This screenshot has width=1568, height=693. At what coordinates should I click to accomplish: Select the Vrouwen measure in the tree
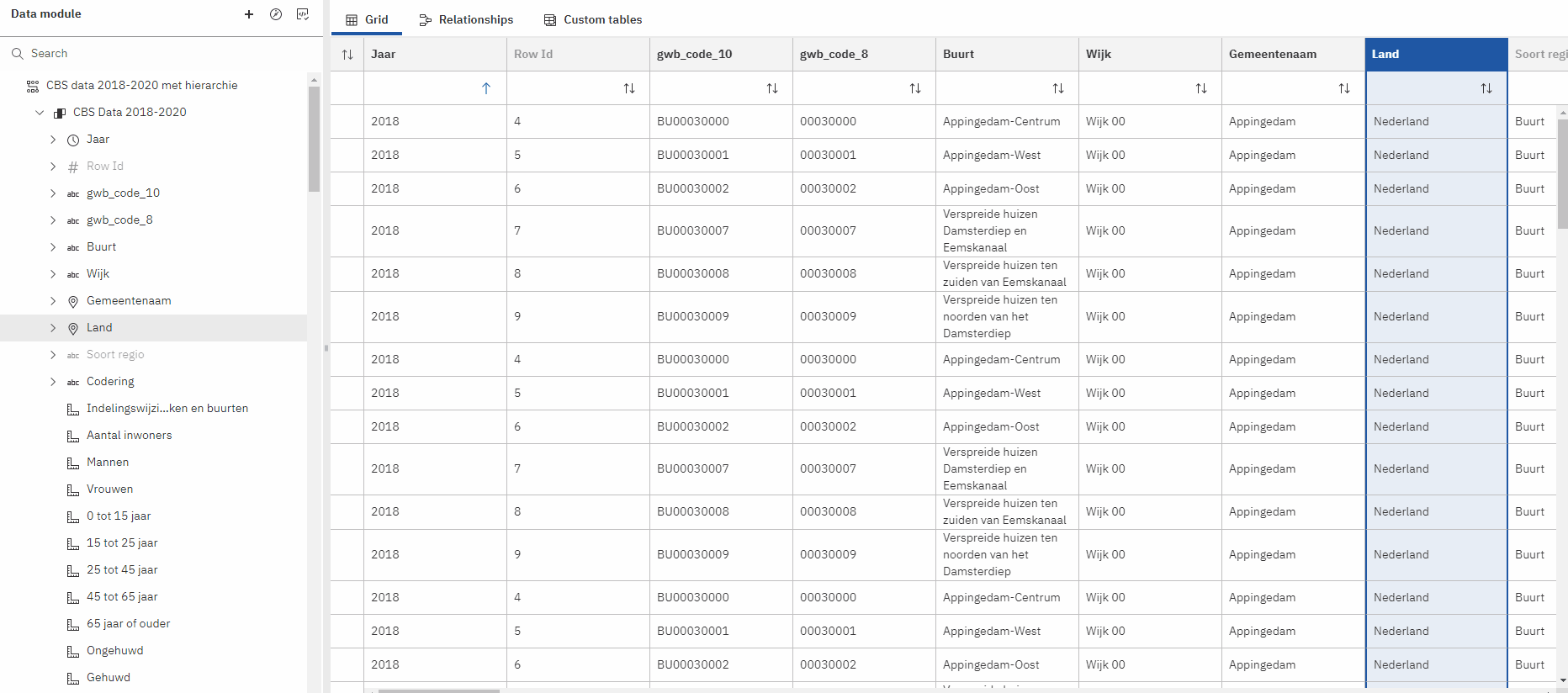(109, 489)
